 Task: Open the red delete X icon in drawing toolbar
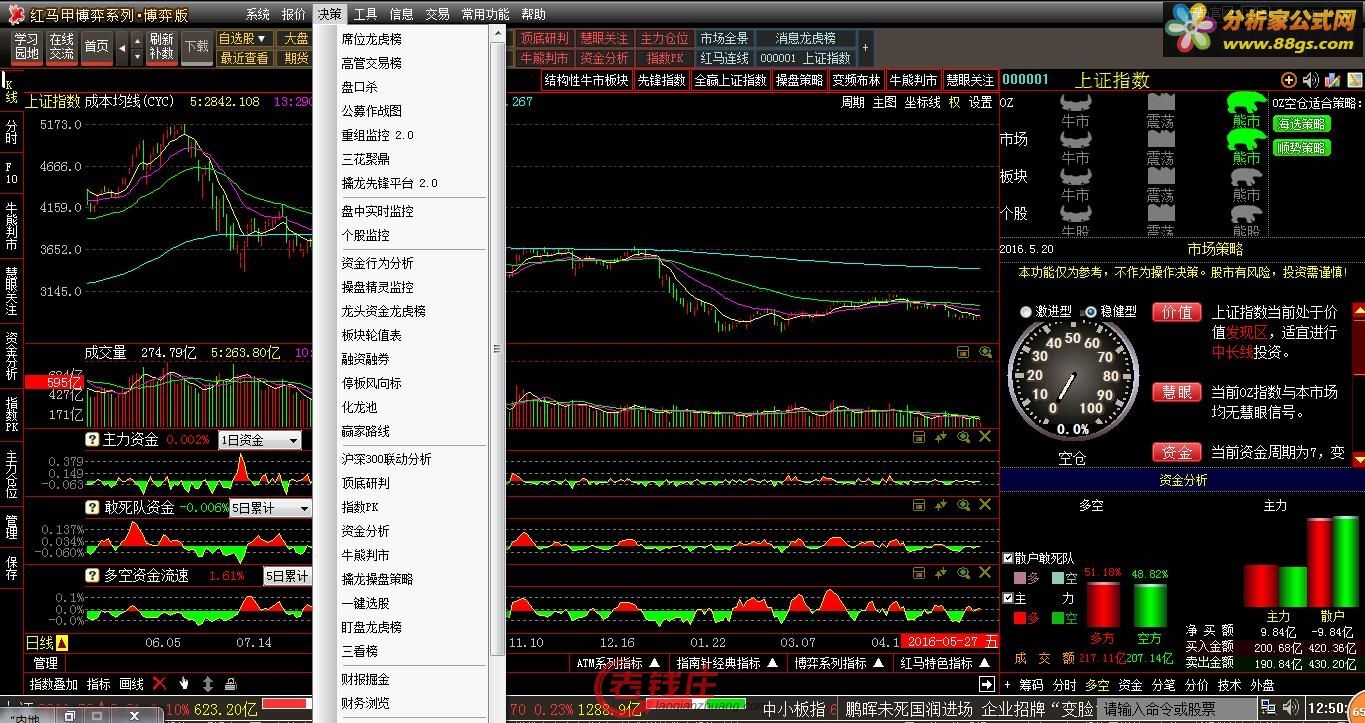pos(159,684)
